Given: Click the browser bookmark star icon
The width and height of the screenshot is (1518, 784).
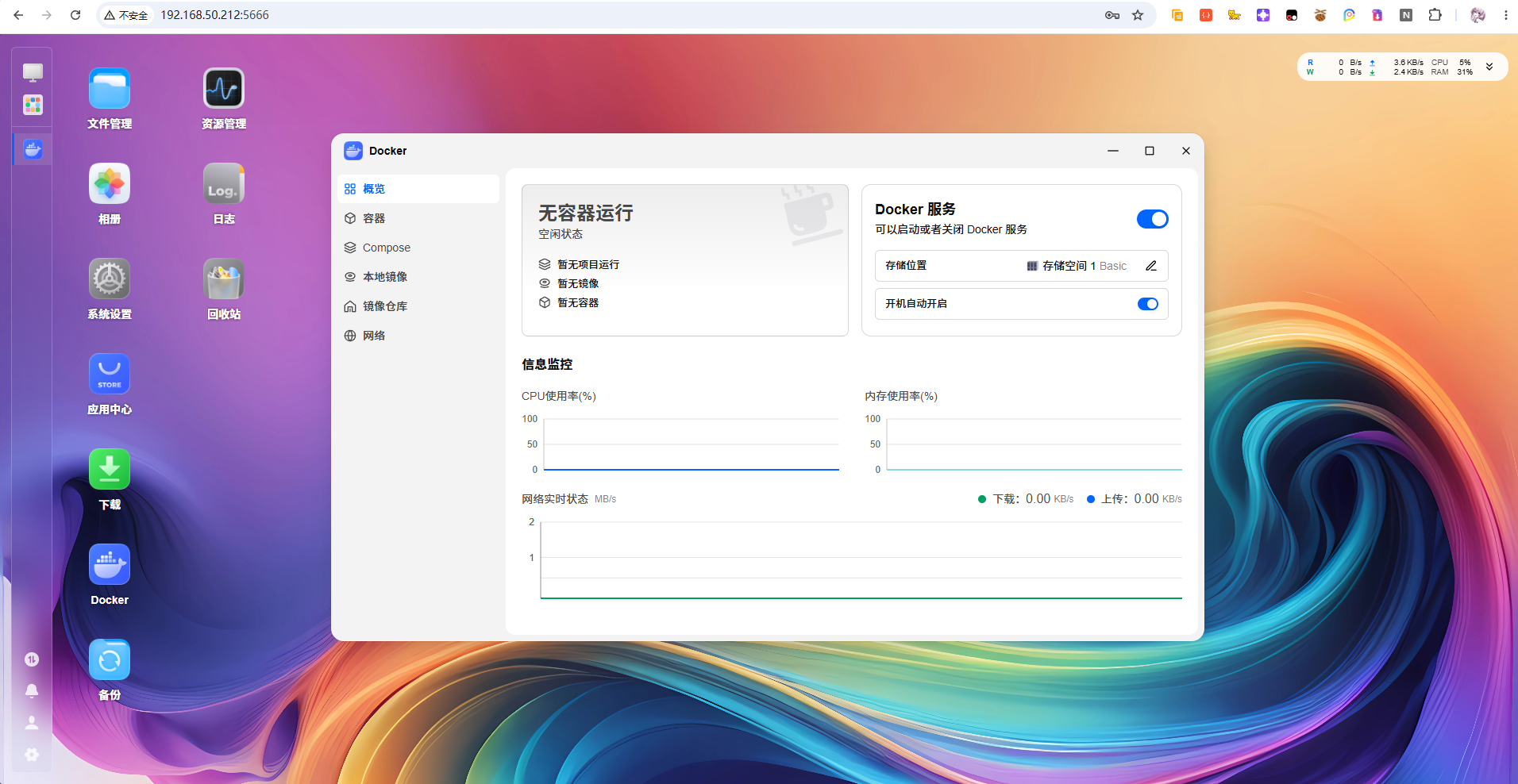Looking at the screenshot, I should (x=1138, y=15).
